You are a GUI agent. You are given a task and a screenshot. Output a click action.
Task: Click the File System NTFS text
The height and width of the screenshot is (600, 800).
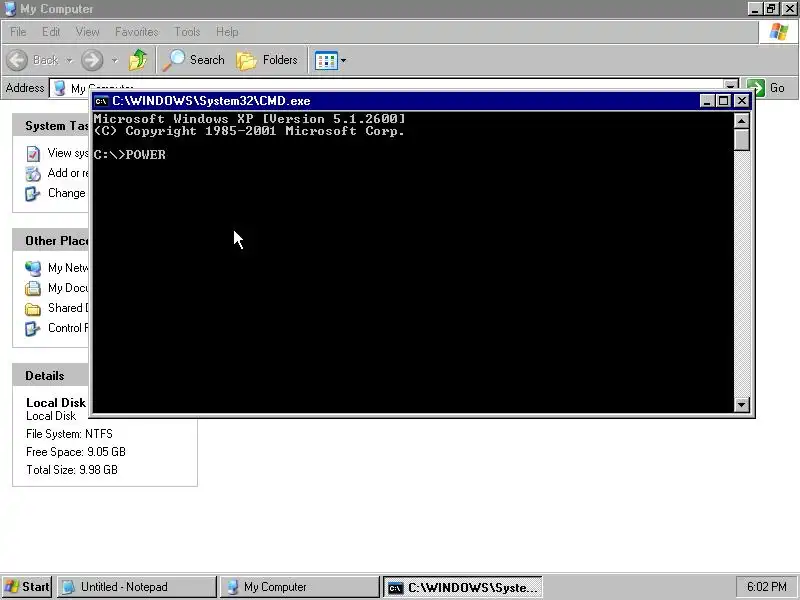point(69,434)
